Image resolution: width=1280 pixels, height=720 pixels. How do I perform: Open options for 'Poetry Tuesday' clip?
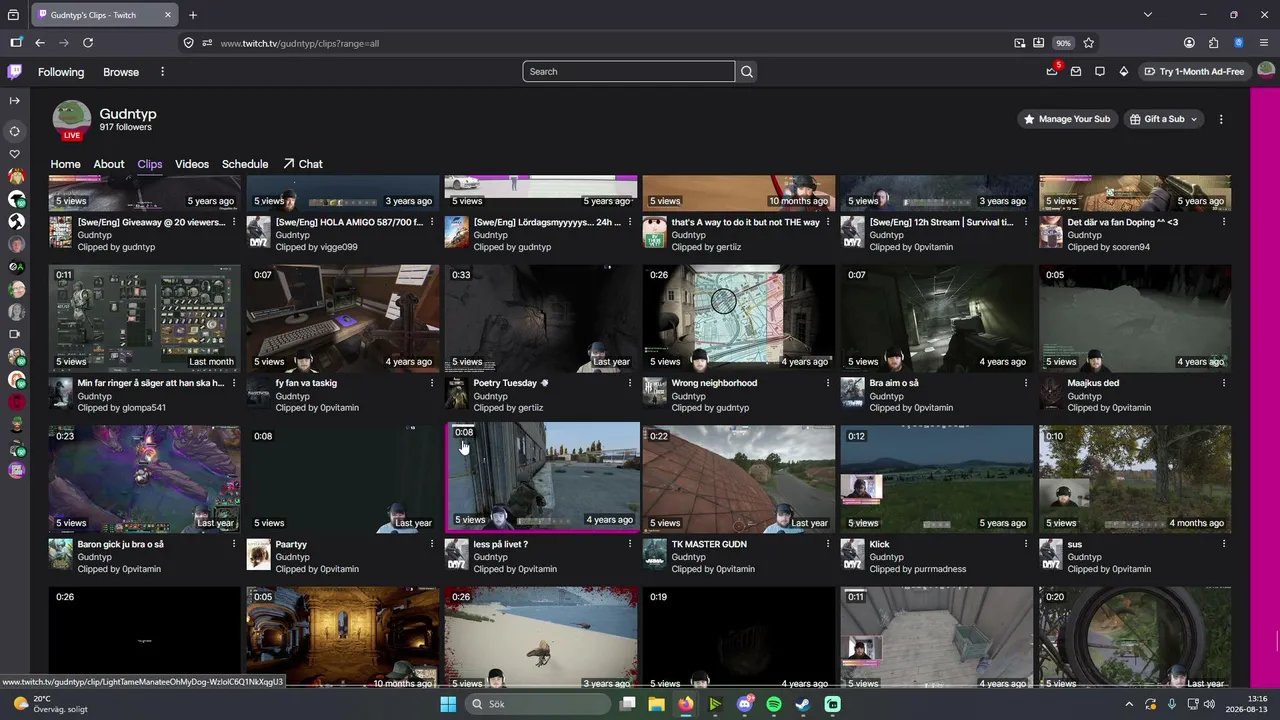(x=630, y=383)
